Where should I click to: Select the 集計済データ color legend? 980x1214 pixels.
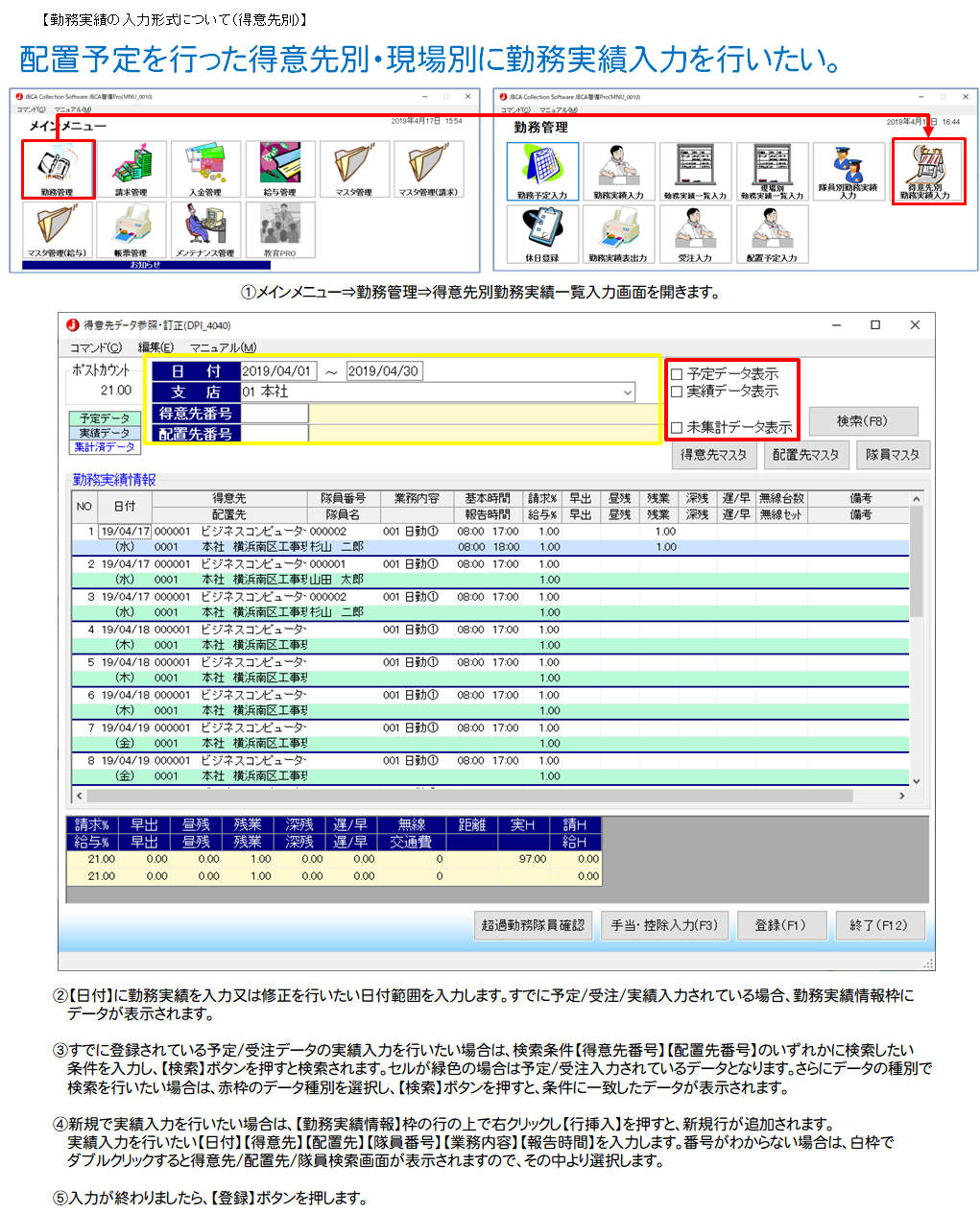[105, 447]
